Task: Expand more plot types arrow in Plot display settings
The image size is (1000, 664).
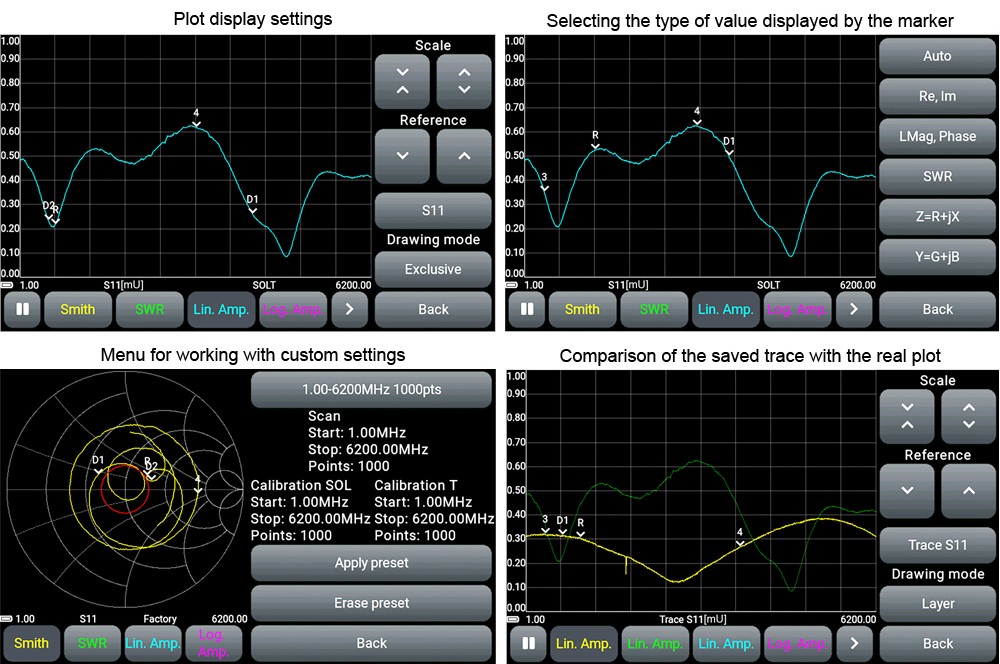Action: [349, 310]
